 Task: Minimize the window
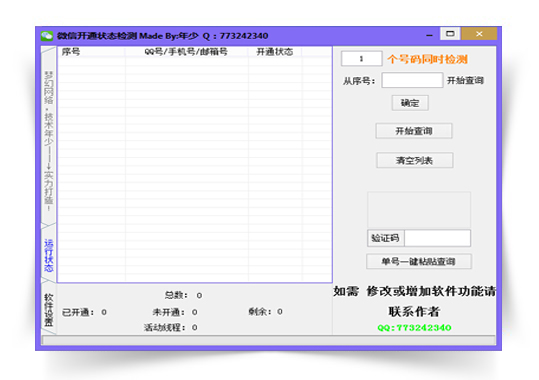[x=429, y=35]
